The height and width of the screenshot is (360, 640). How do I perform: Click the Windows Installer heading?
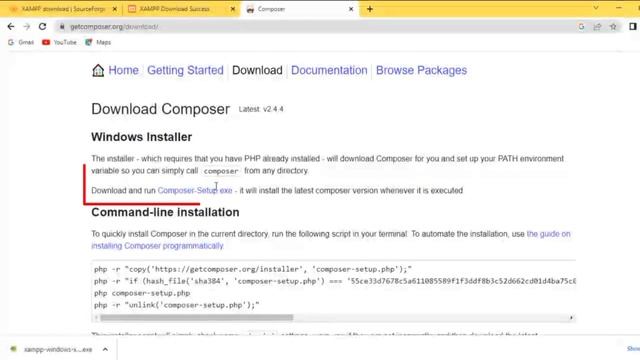coord(142,137)
